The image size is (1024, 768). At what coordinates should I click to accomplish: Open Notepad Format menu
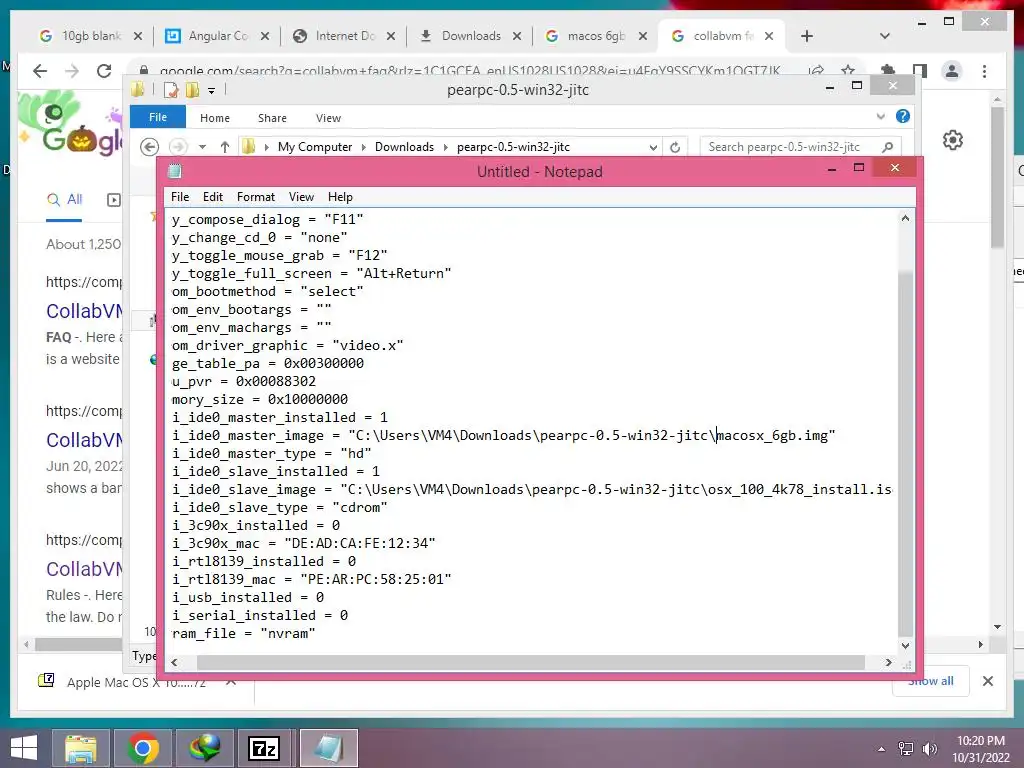click(x=255, y=197)
